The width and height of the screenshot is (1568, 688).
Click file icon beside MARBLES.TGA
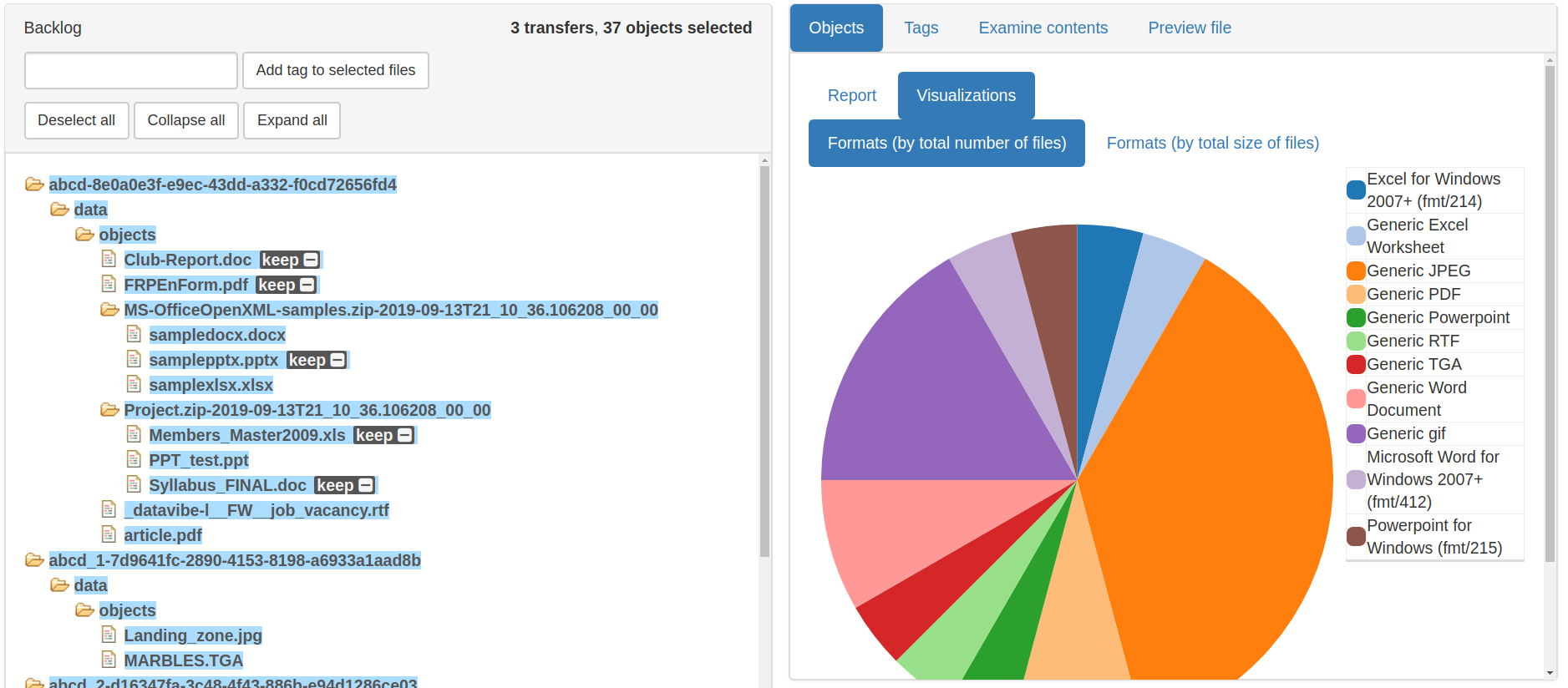pos(109,660)
